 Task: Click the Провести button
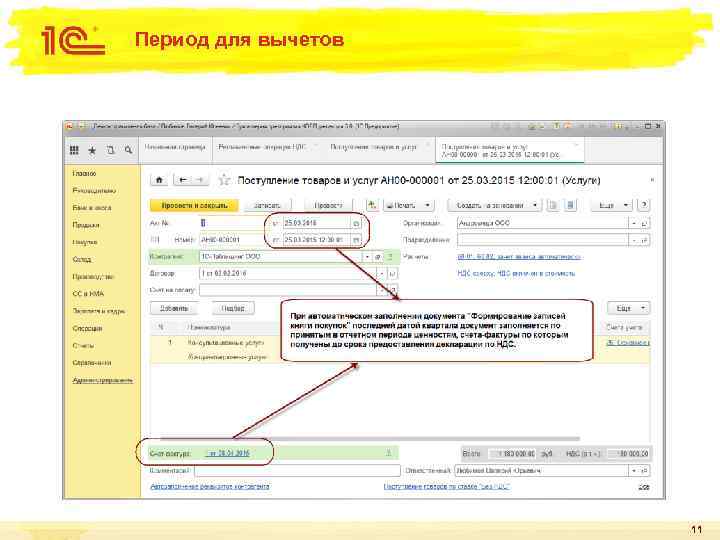328,205
